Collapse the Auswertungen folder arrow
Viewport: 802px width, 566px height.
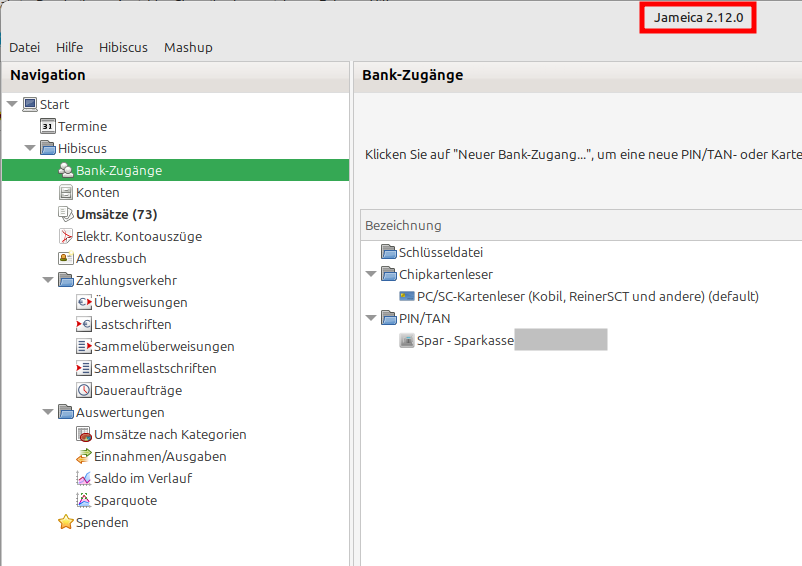click(48, 413)
